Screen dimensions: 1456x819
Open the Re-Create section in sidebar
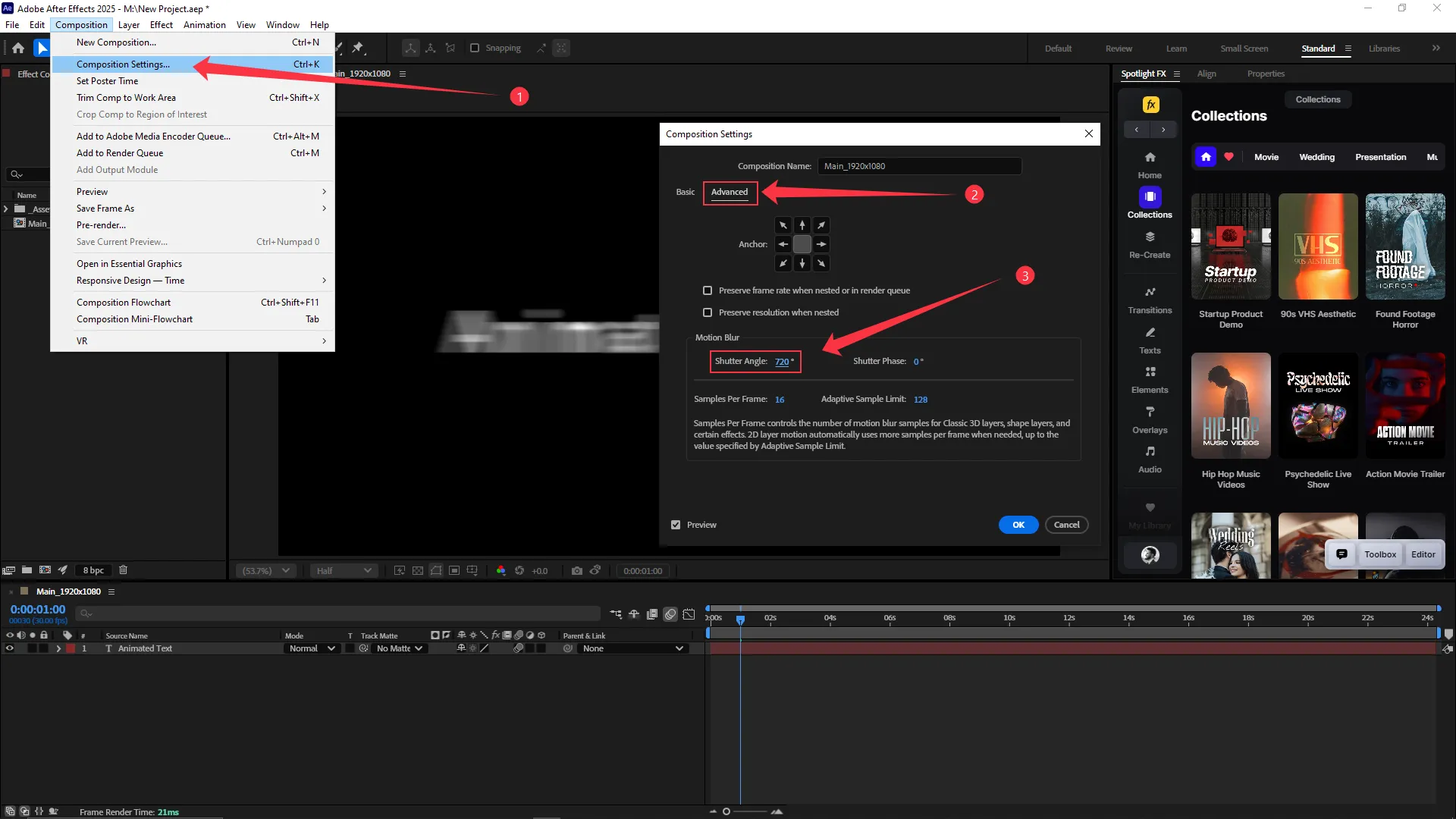click(x=1150, y=244)
